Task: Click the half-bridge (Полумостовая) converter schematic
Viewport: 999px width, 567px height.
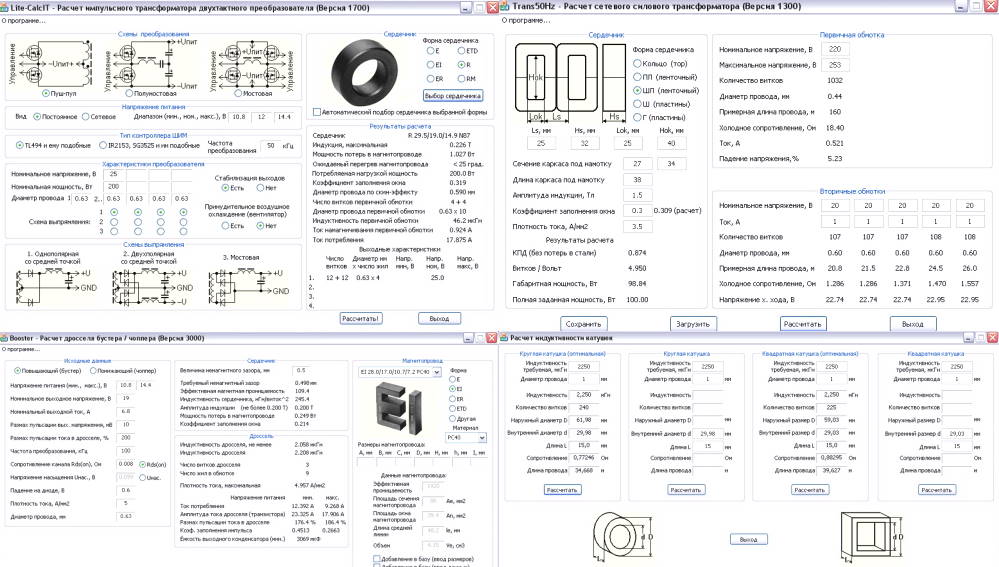Action: point(151,62)
